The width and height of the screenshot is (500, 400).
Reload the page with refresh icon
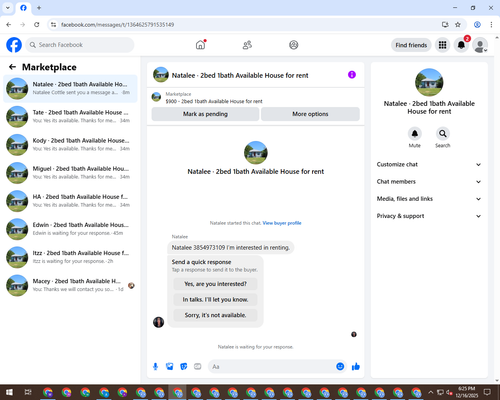point(37,25)
